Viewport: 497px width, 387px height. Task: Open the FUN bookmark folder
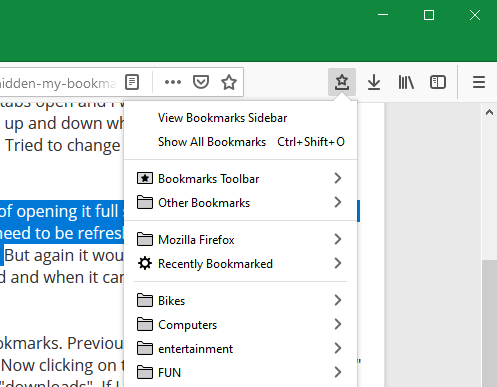click(240, 373)
